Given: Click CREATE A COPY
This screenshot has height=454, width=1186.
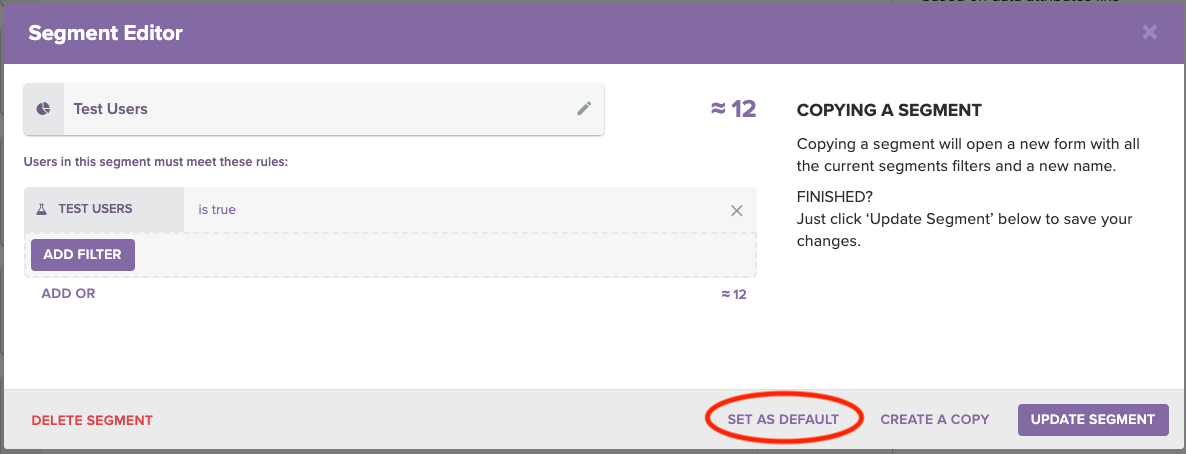Looking at the screenshot, I should pyautogui.click(x=935, y=419).
